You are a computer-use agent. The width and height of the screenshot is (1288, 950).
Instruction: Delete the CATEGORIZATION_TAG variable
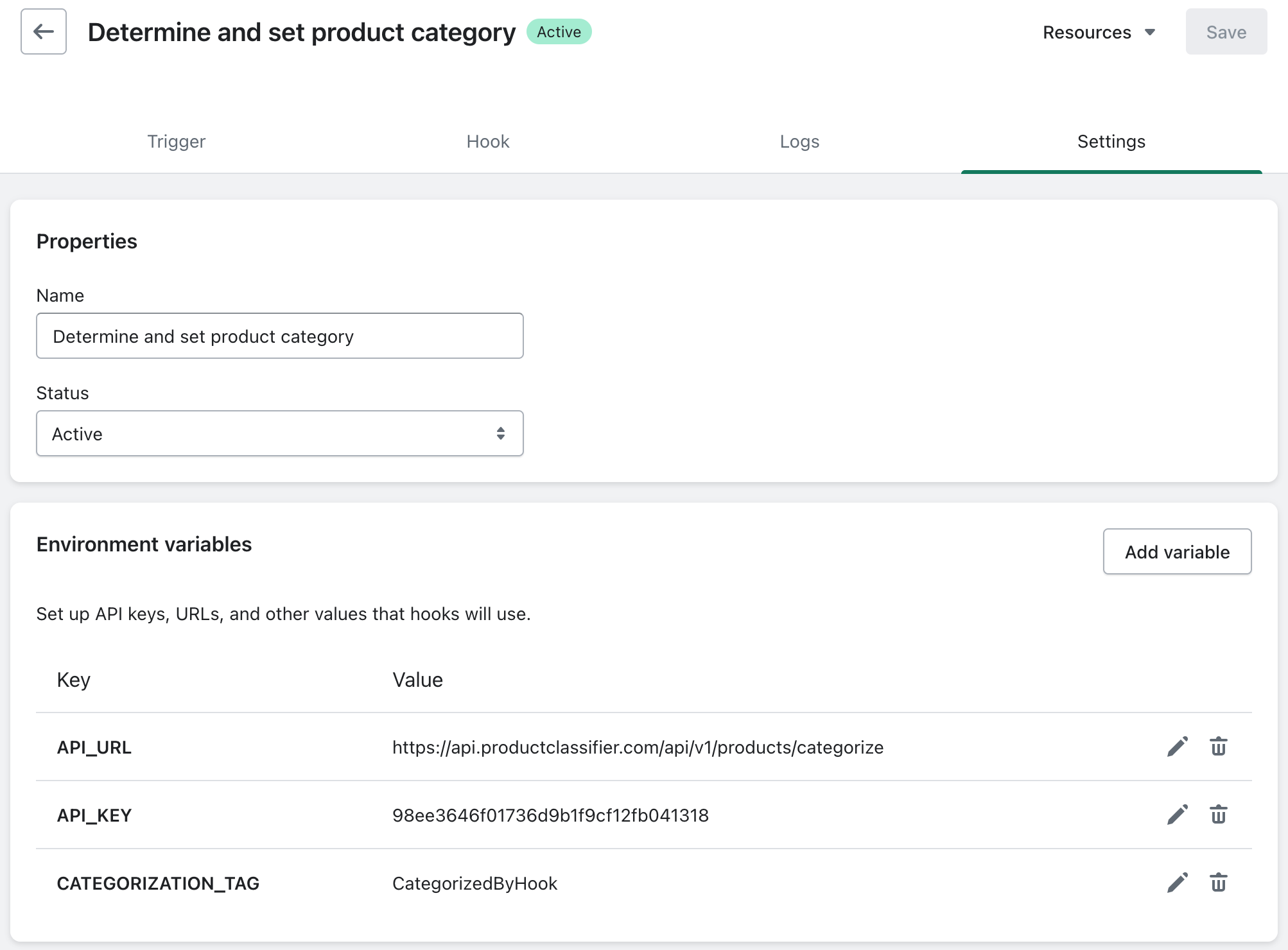click(1218, 883)
